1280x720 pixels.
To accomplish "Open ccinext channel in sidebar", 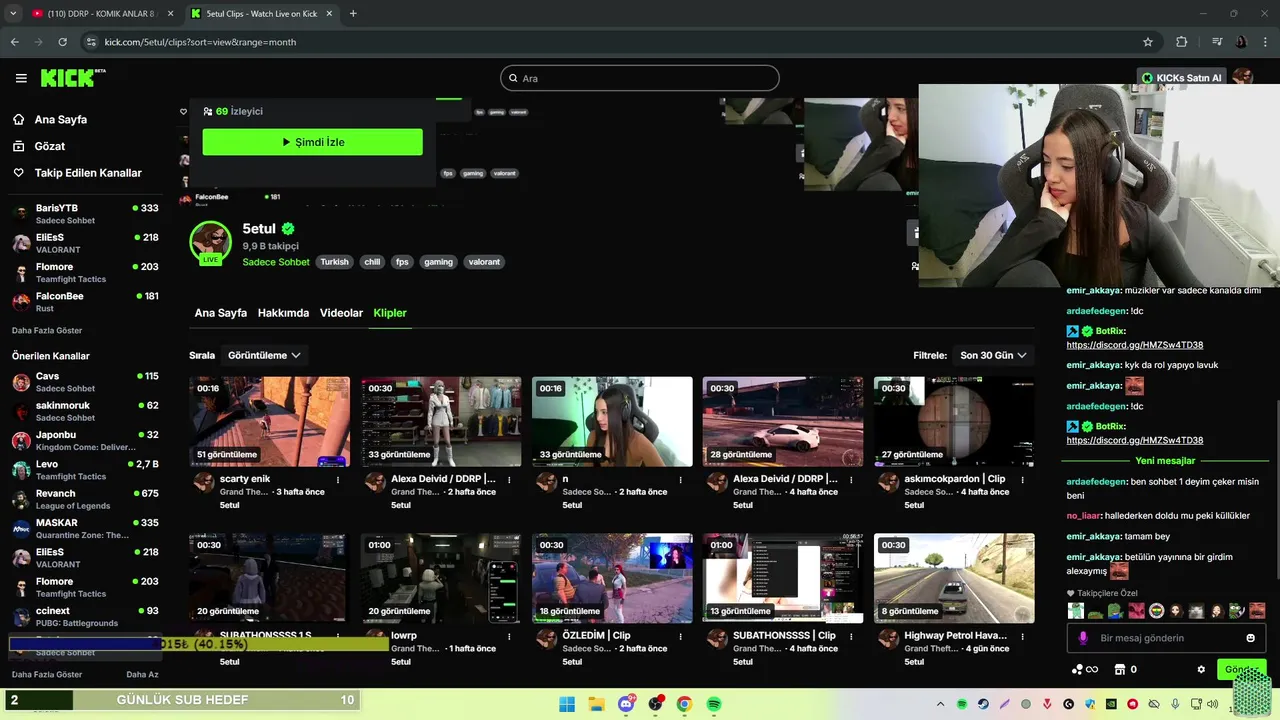I will pos(84,616).
